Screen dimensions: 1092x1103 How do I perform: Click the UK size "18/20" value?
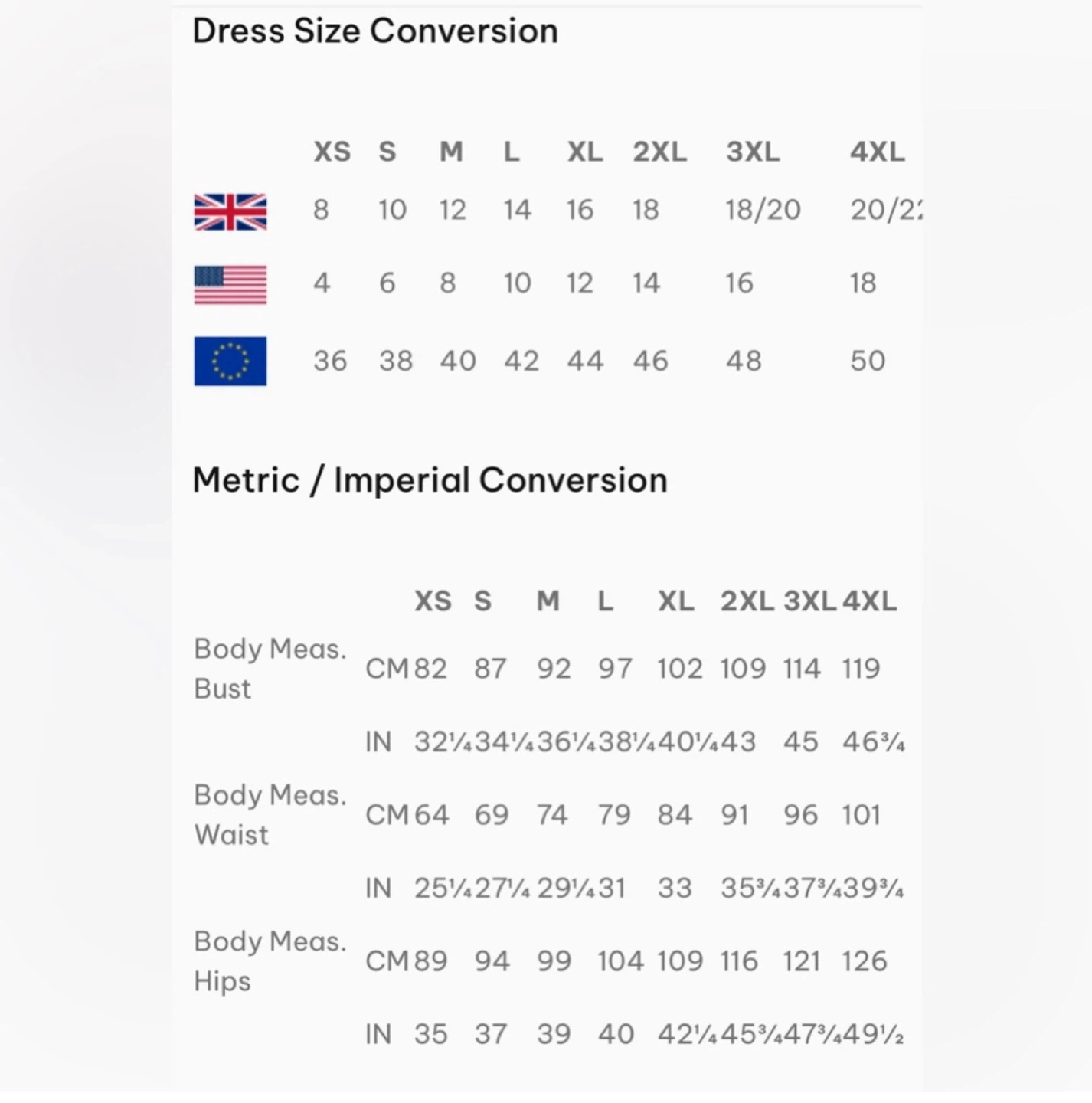click(763, 210)
